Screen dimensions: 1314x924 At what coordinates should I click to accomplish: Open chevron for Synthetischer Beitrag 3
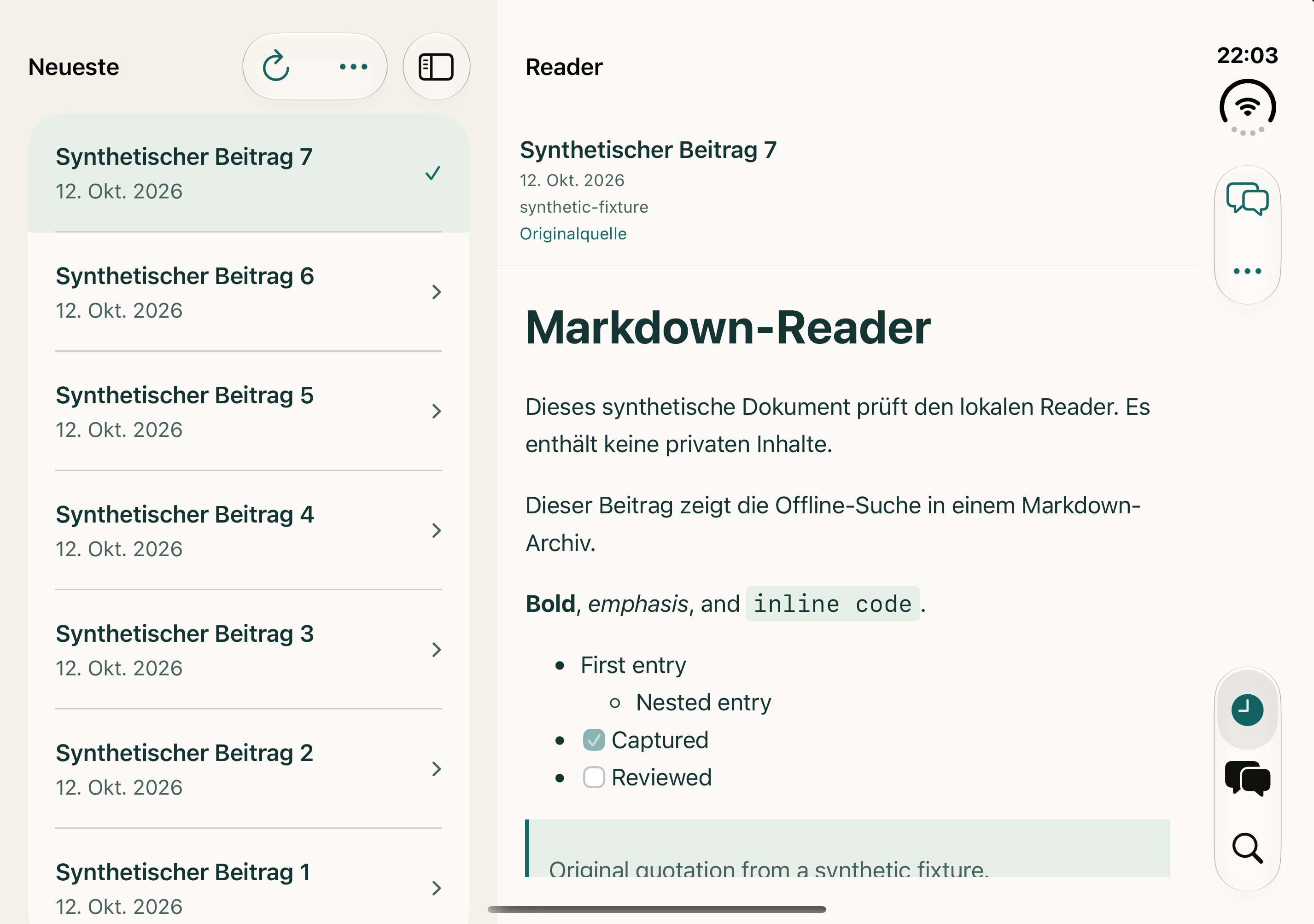click(x=437, y=649)
